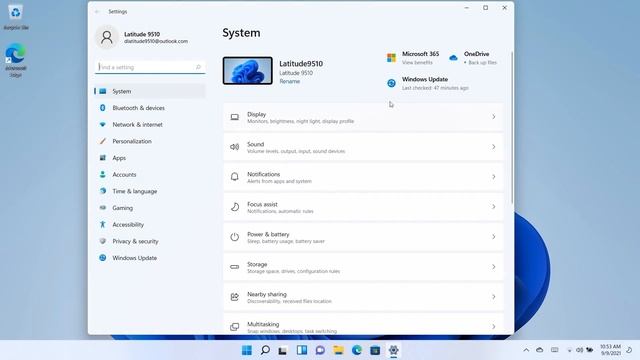The width and height of the screenshot is (640, 360).
Task: Click the Settings back arrow
Action: [x=97, y=12]
